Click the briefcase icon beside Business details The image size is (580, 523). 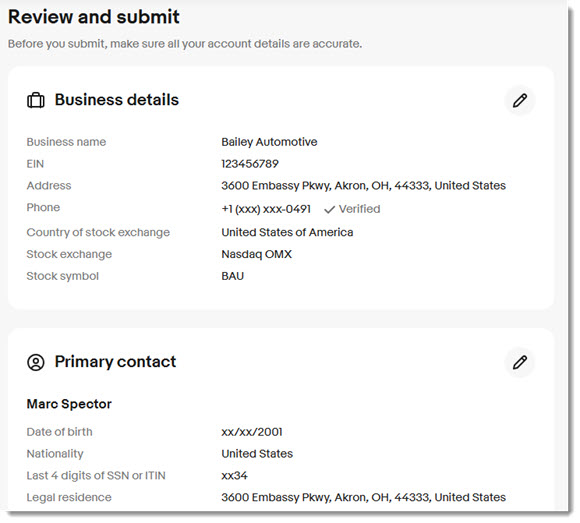pos(36,100)
